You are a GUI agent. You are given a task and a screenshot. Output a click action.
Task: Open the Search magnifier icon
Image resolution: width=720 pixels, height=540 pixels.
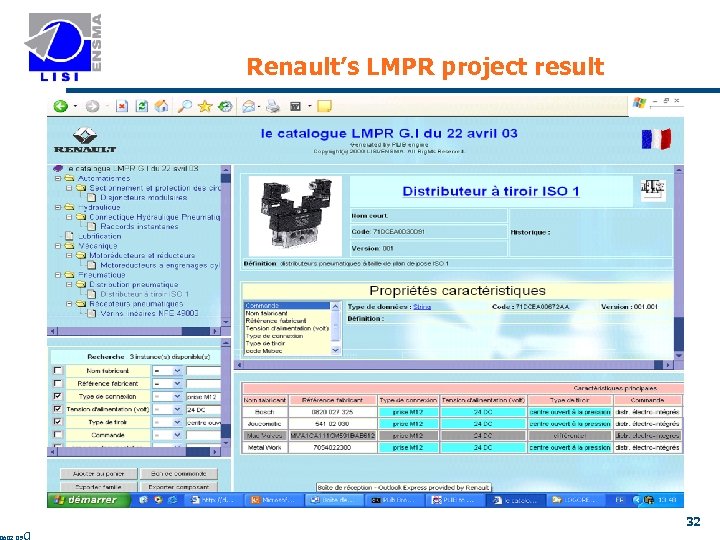(185, 107)
